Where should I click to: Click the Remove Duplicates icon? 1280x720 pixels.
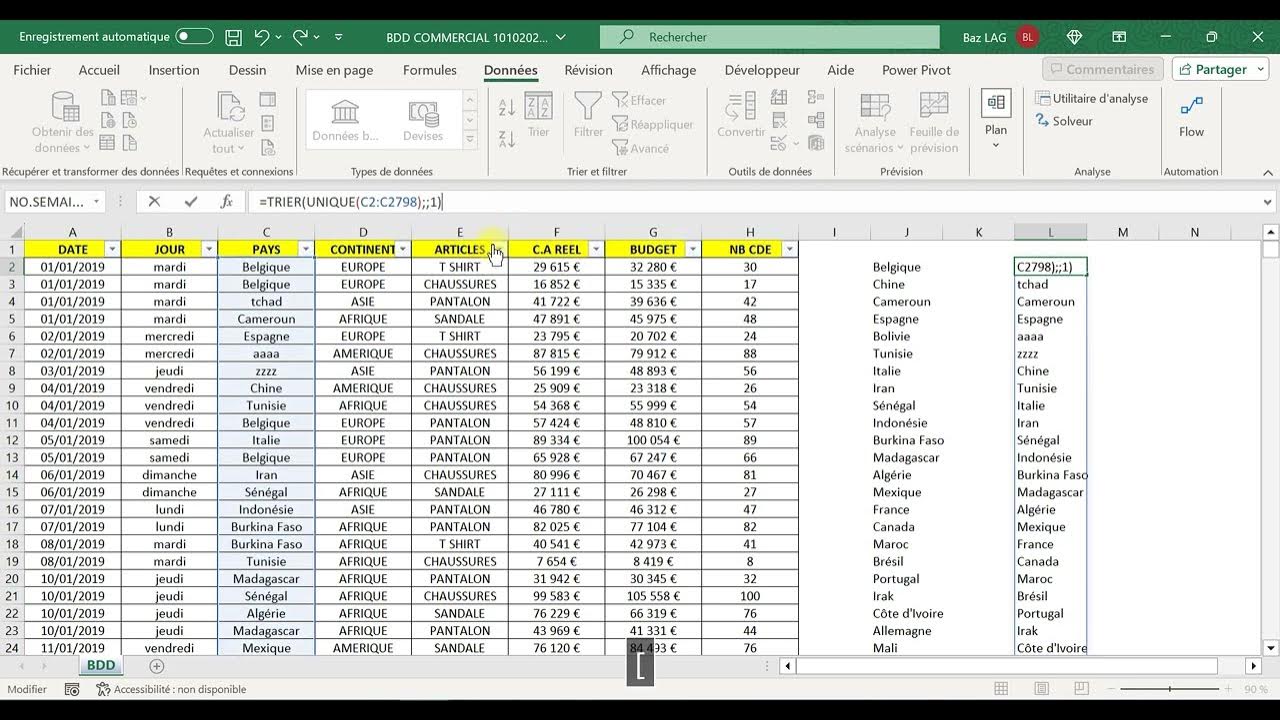pyautogui.click(x=780, y=122)
